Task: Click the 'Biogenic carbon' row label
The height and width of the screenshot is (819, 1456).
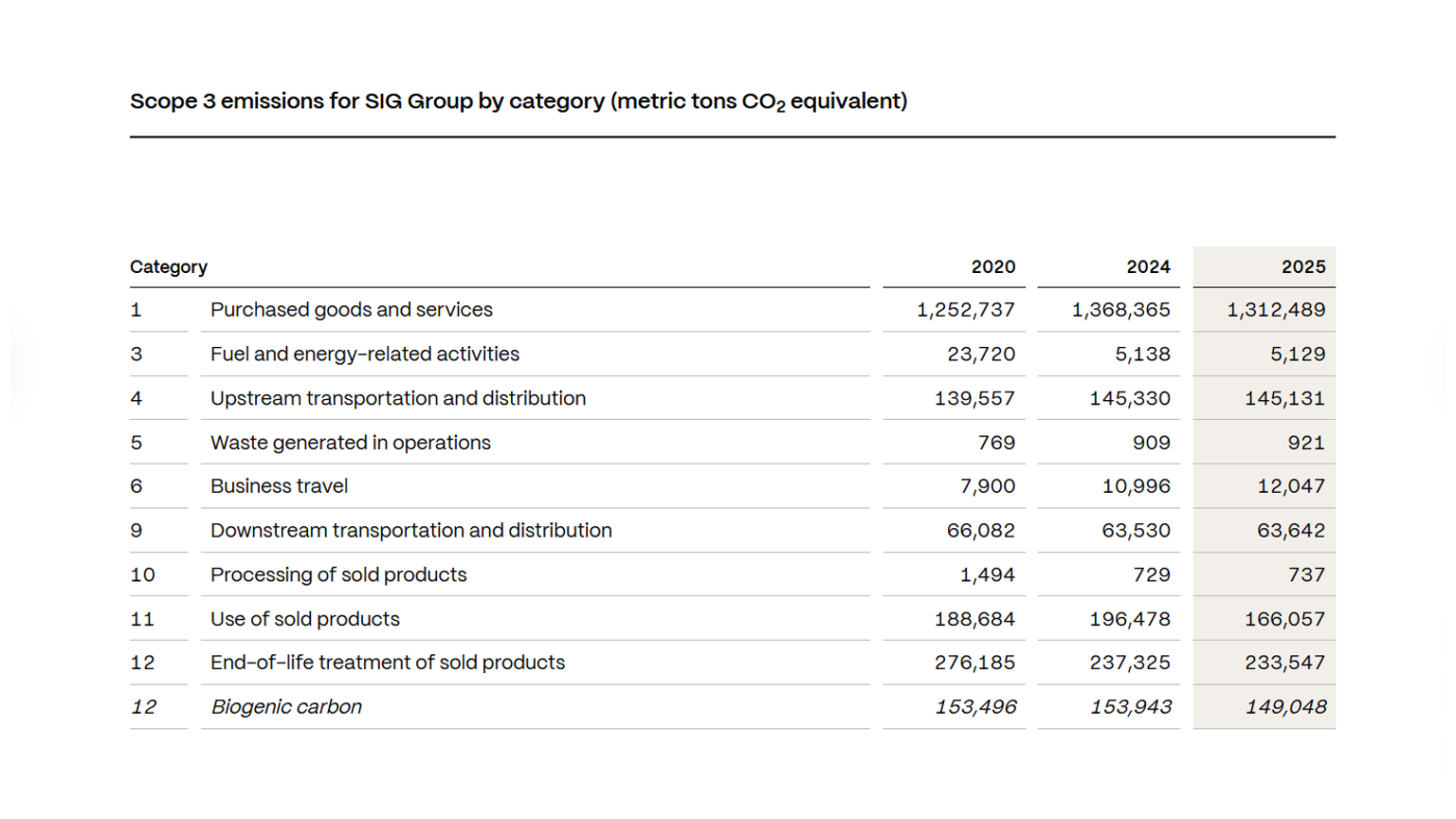Action: click(x=286, y=707)
